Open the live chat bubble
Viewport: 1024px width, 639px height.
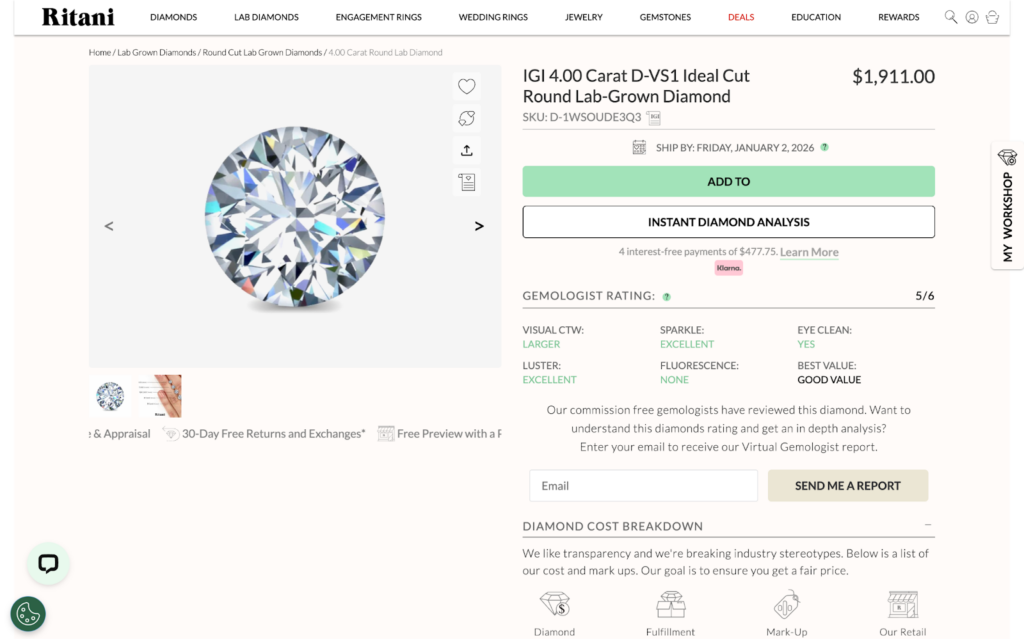(x=48, y=563)
